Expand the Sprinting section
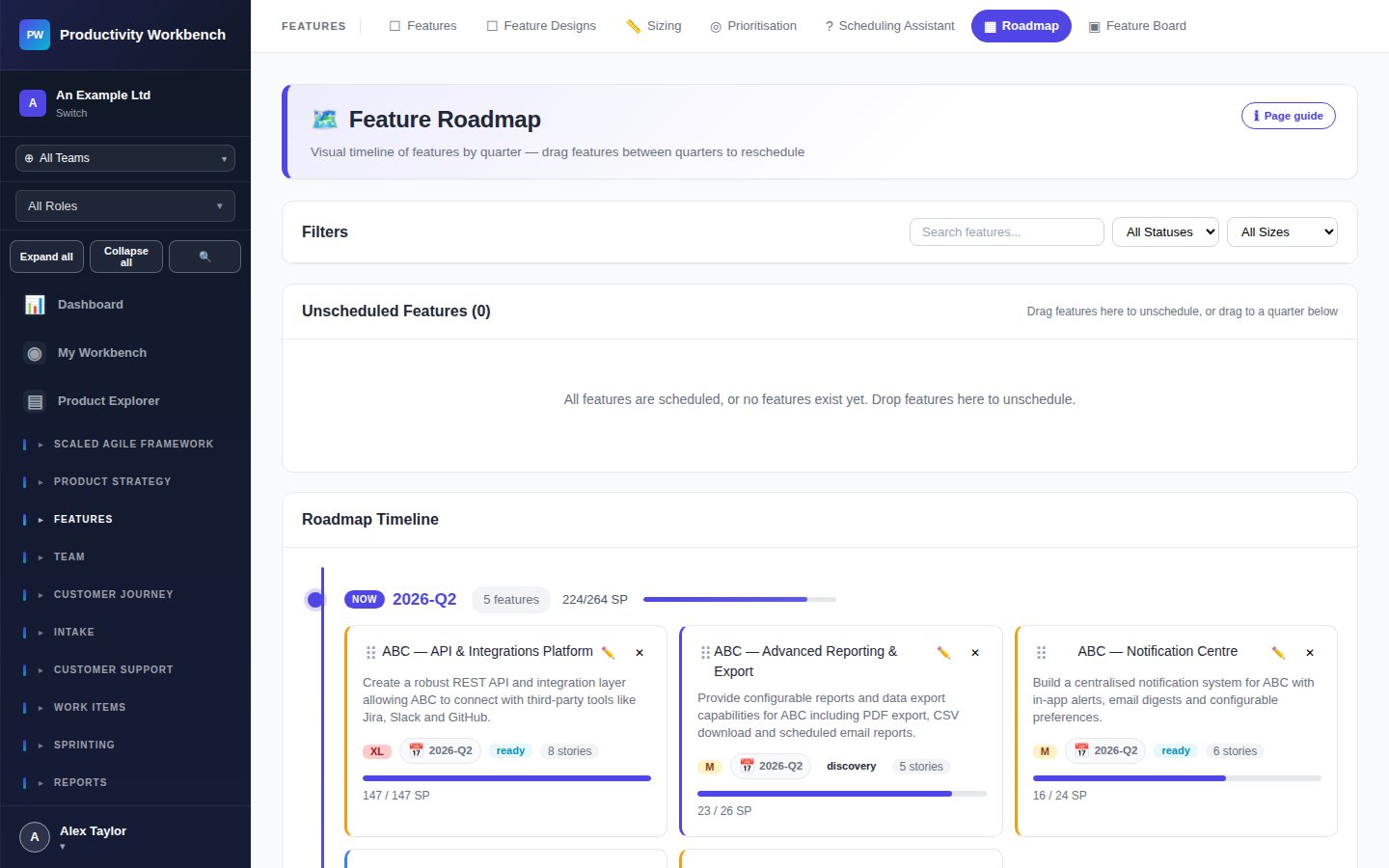Image resolution: width=1389 pixels, height=868 pixels. point(125,746)
